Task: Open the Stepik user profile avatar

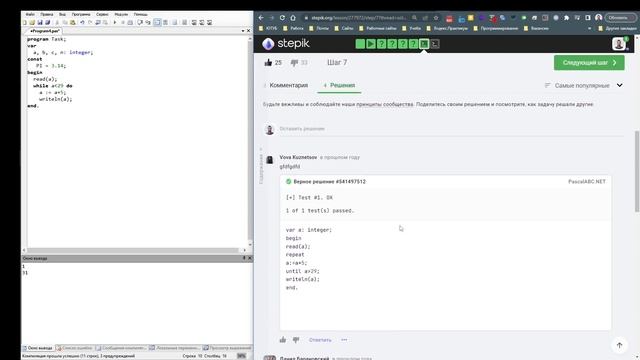Action: tap(619, 44)
